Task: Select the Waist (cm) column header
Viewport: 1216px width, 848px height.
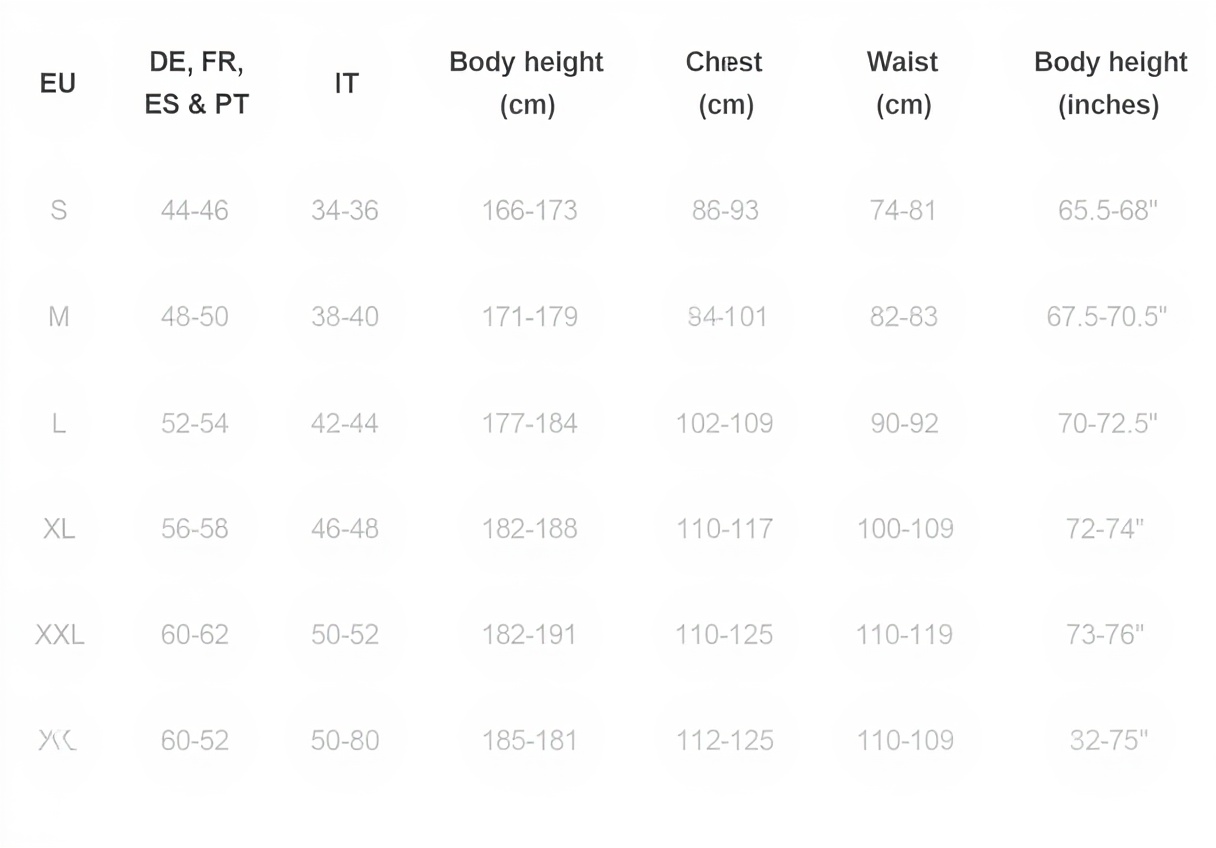Action: 902,83
